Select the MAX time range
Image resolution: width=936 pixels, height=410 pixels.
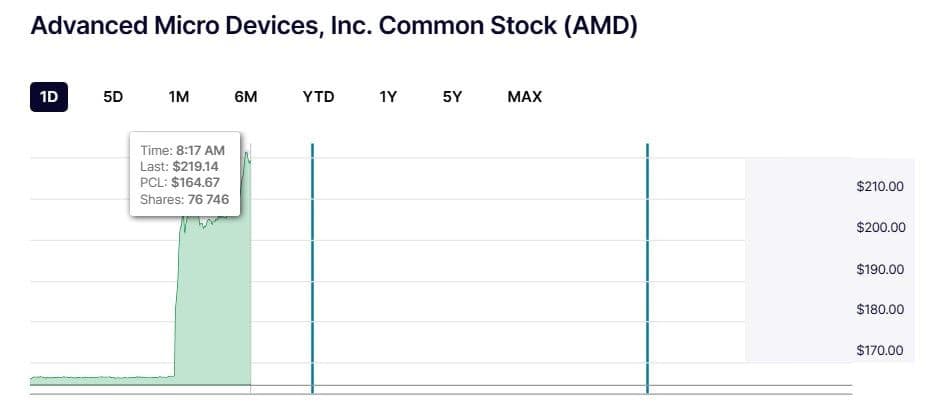(524, 97)
